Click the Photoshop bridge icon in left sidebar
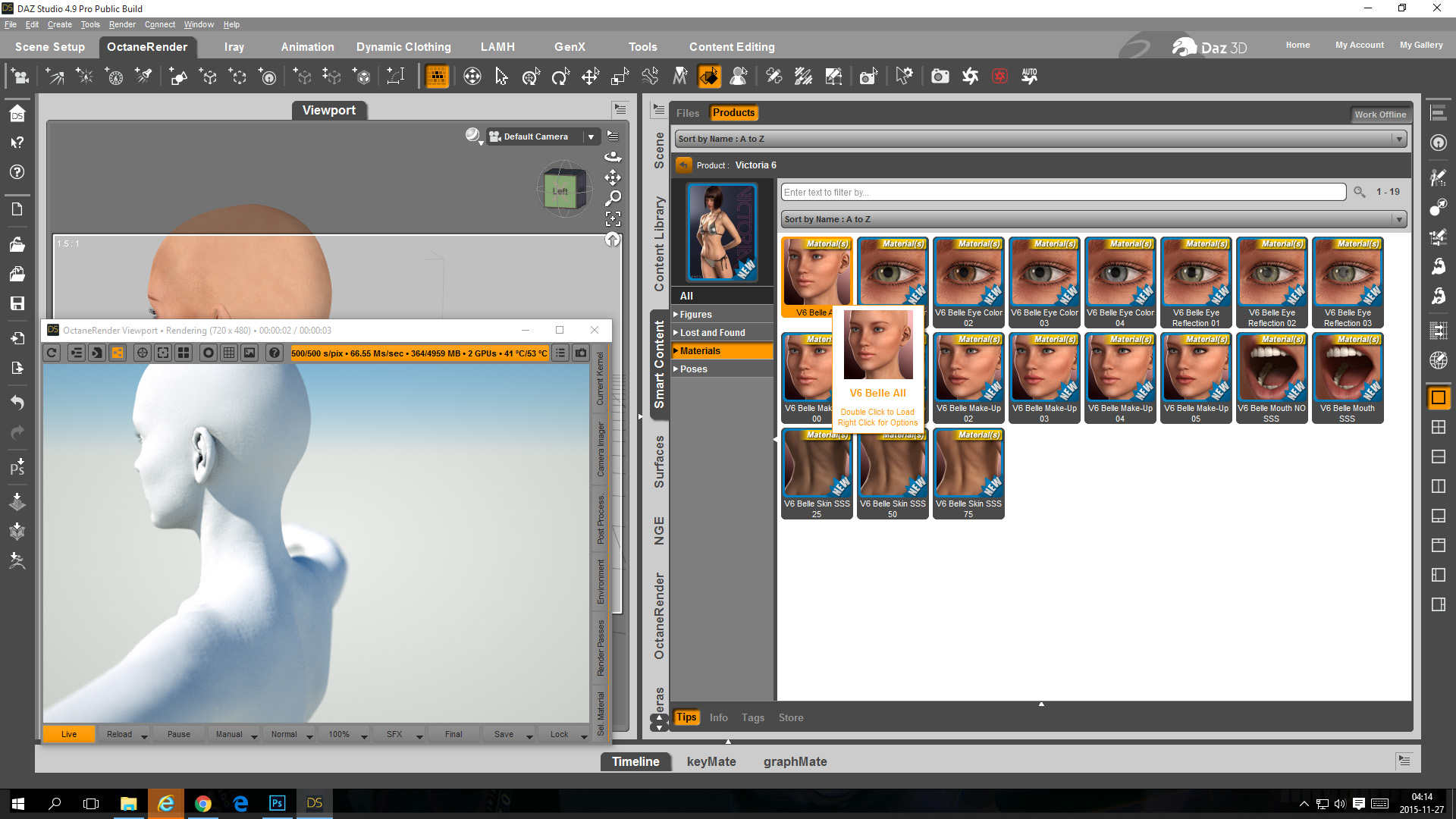 pos(17,466)
